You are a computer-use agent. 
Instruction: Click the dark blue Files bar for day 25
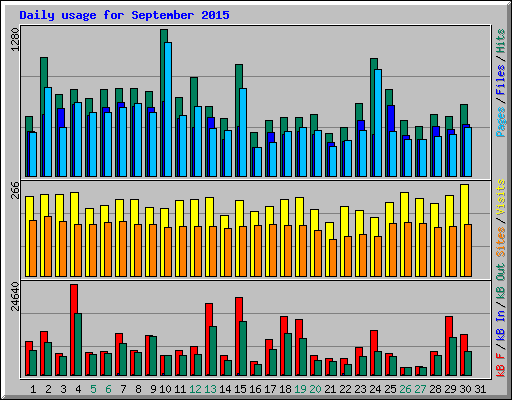click(391, 118)
